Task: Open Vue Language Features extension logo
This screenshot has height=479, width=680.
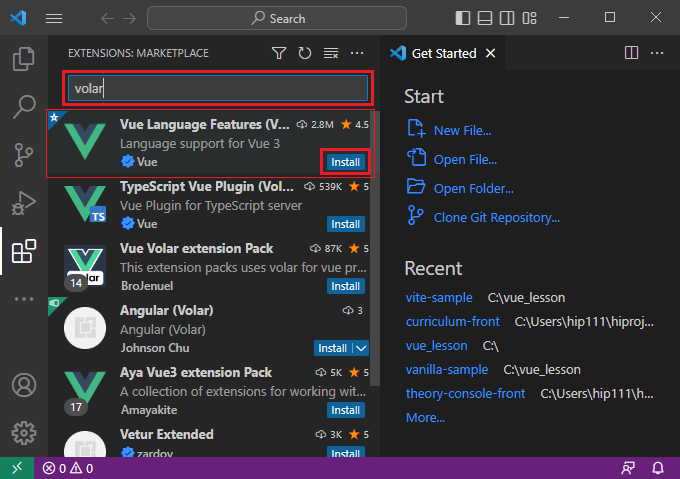Action: click(85, 141)
